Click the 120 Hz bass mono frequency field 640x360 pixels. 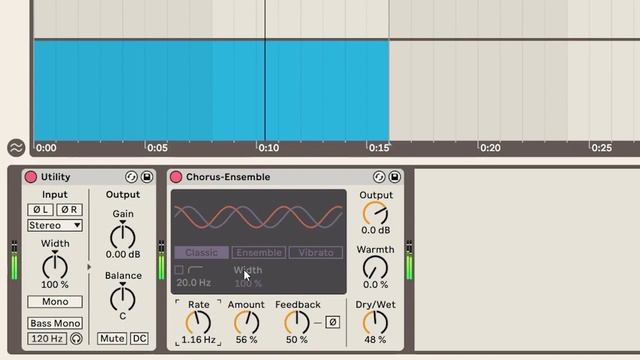47,338
